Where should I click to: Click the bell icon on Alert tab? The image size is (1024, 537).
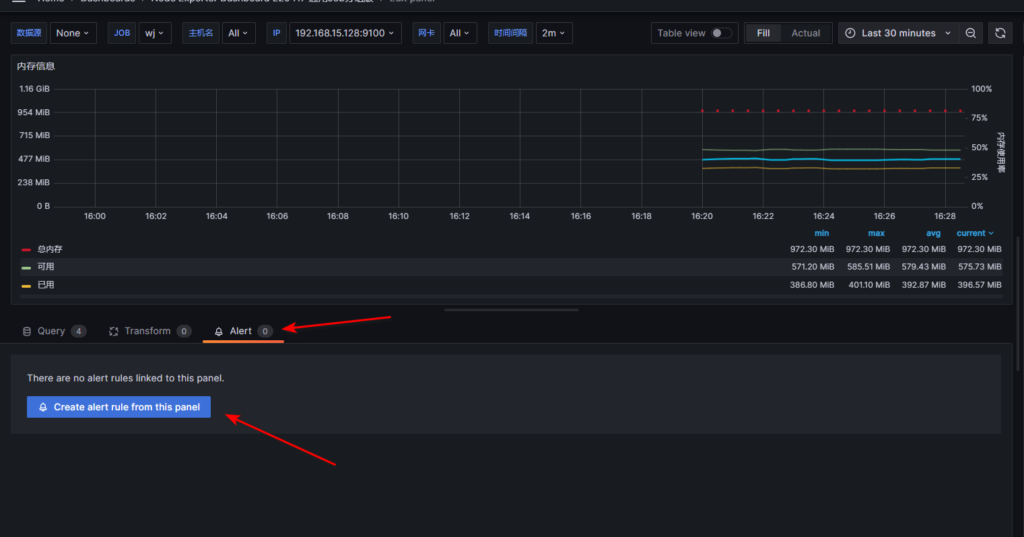[219, 331]
